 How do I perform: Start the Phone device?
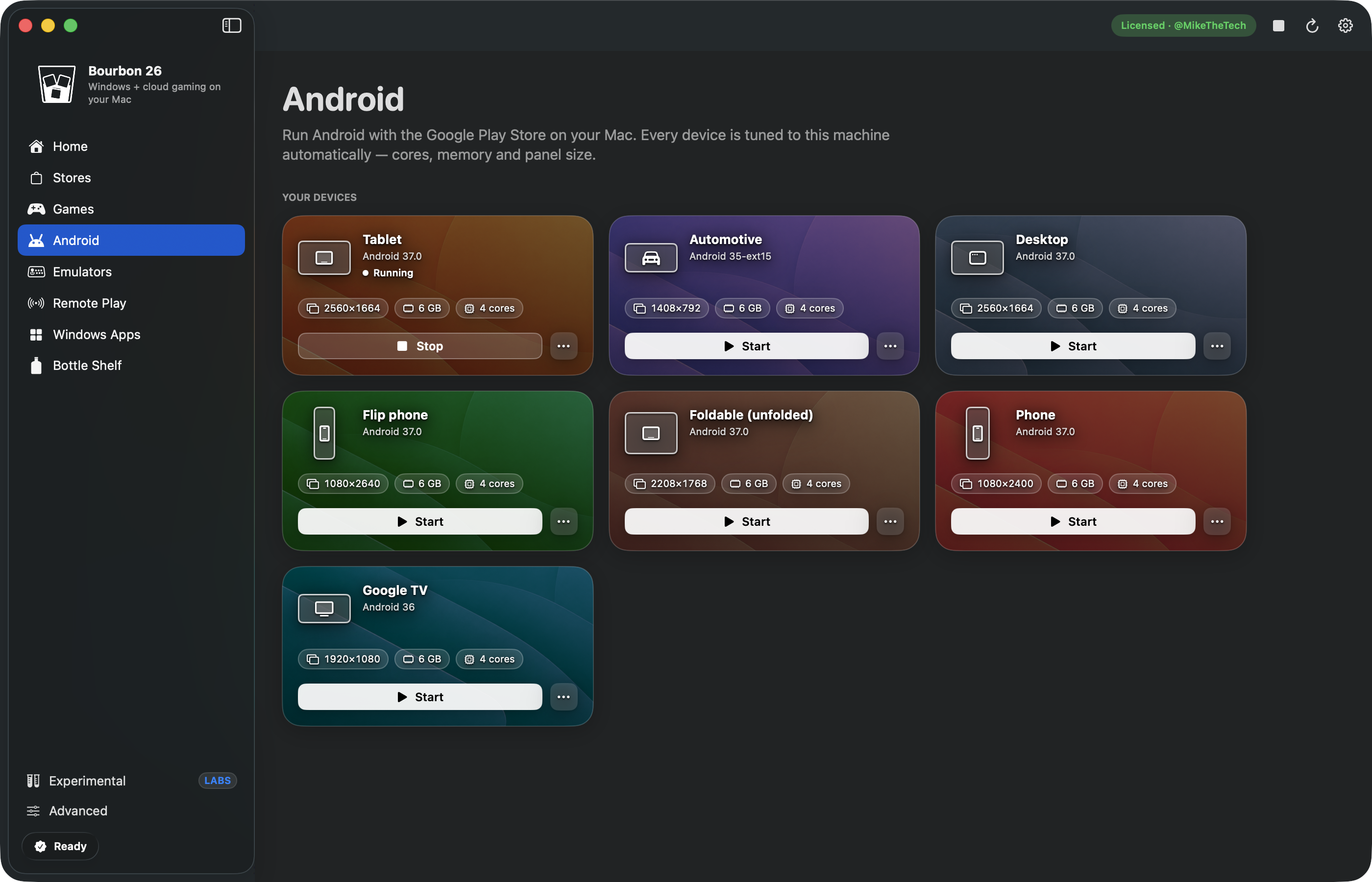[x=1073, y=521]
